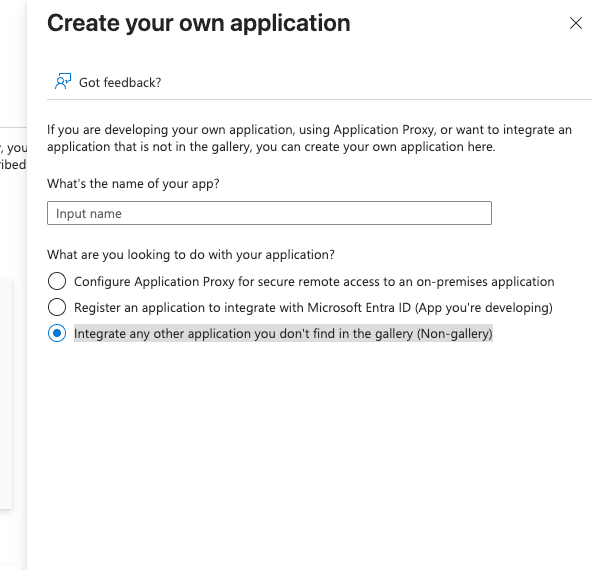Image resolution: width=611 pixels, height=570 pixels.
Task: Click the highlighted Non-gallery option label
Action: pos(283,334)
